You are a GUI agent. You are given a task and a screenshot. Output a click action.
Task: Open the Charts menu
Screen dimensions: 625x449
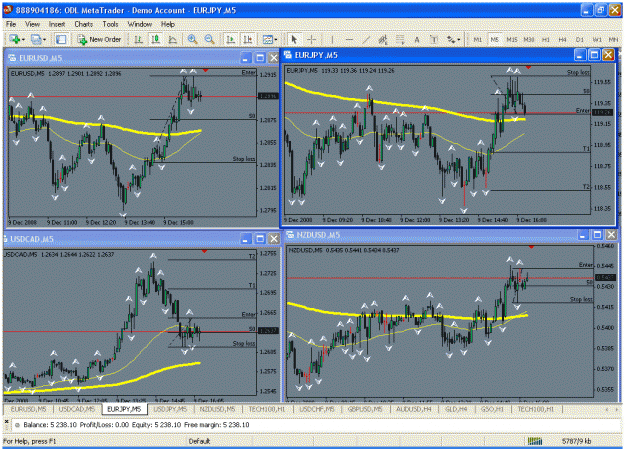tap(83, 24)
